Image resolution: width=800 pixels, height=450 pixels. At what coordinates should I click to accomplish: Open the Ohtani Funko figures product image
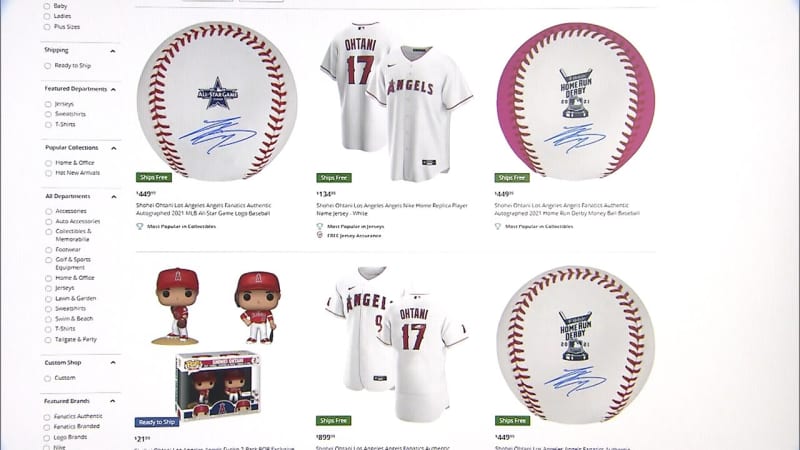tap(217, 343)
